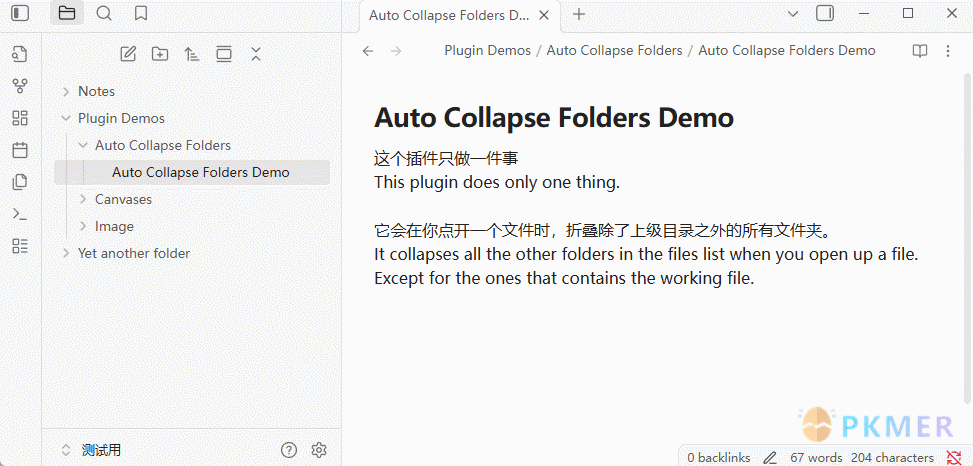Click Auto Collapse Folders Demo breadcrumb title

click(x=787, y=51)
